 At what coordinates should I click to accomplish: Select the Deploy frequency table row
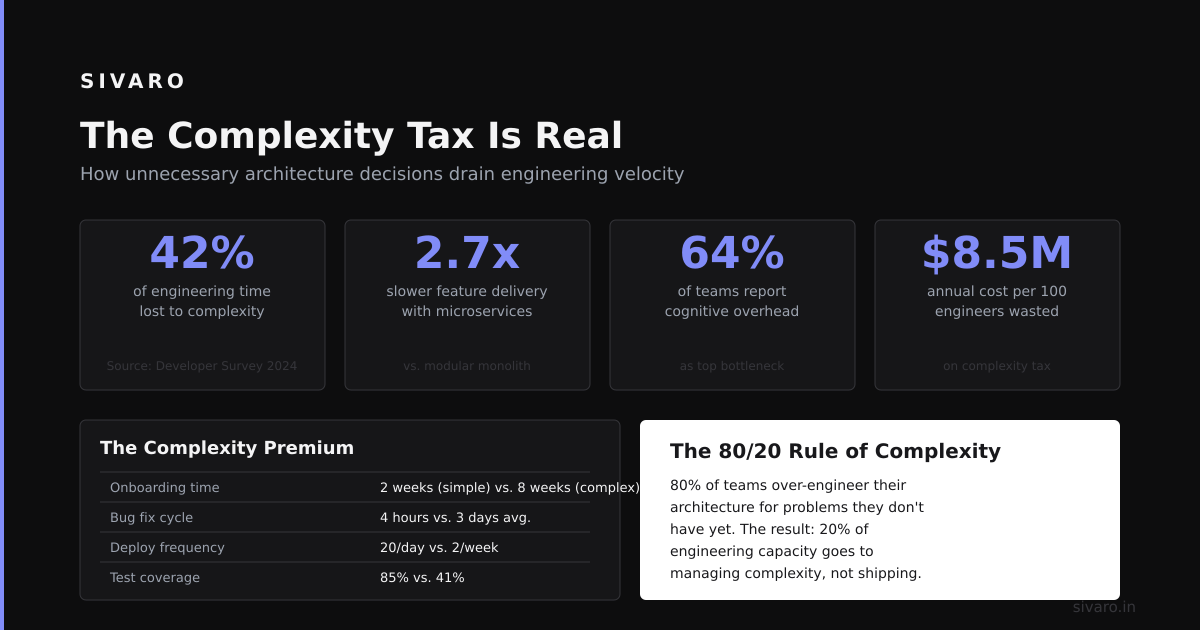[x=345, y=547]
